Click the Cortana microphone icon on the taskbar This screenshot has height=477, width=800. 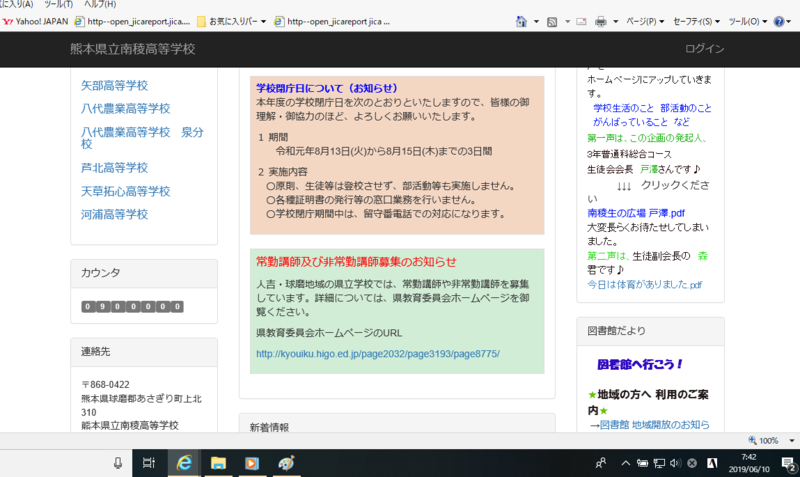pyautogui.click(x=118, y=463)
